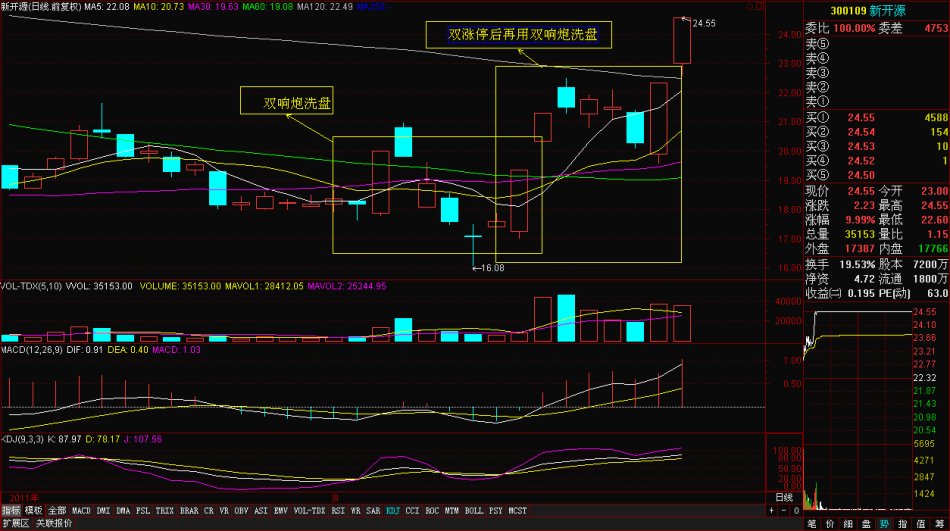The width and height of the screenshot is (950, 531).
Task: Click the MACD(12,26,9) panel label
Action: 32,350
